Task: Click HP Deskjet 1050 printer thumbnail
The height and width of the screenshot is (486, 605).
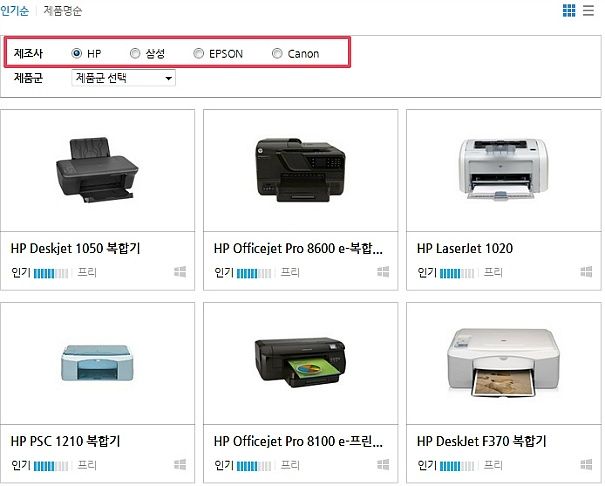Action: tap(97, 170)
